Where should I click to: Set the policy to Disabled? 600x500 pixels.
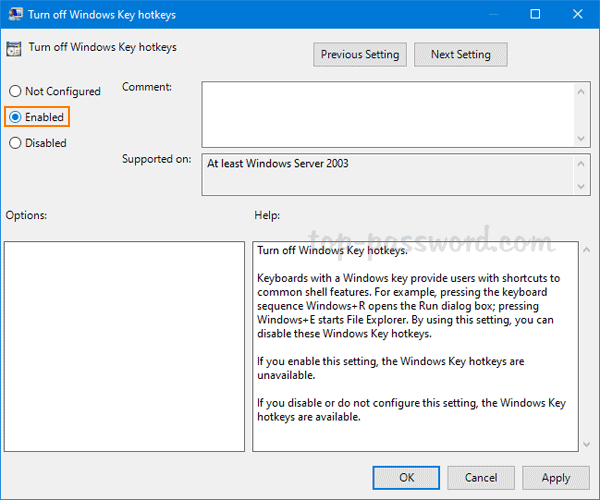(x=15, y=143)
